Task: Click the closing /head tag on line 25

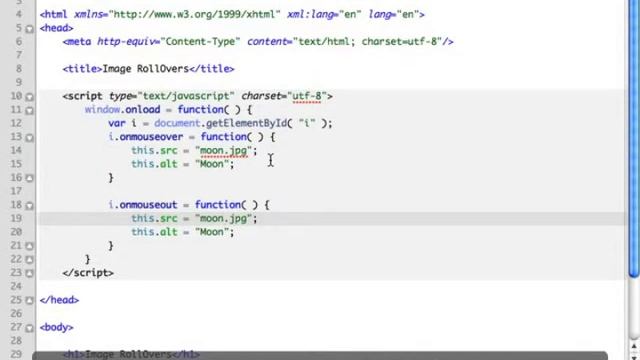Action: click(x=59, y=300)
